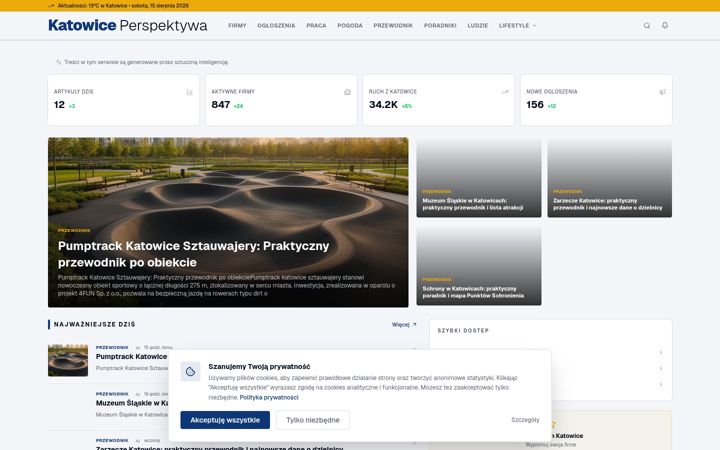Open Szczegóły in the cookie banner
The height and width of the screenshot is (450, 720).
click(525, 420)
